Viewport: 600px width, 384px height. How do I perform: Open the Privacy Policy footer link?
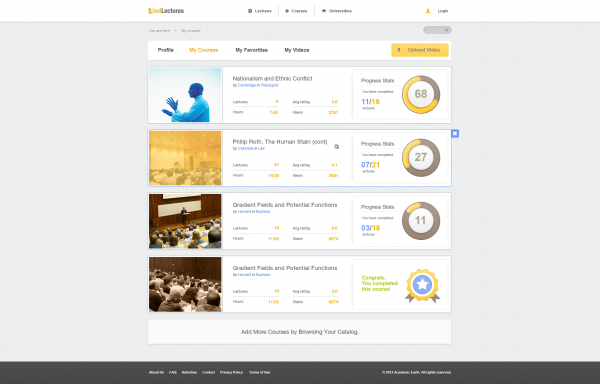[232, 372]
